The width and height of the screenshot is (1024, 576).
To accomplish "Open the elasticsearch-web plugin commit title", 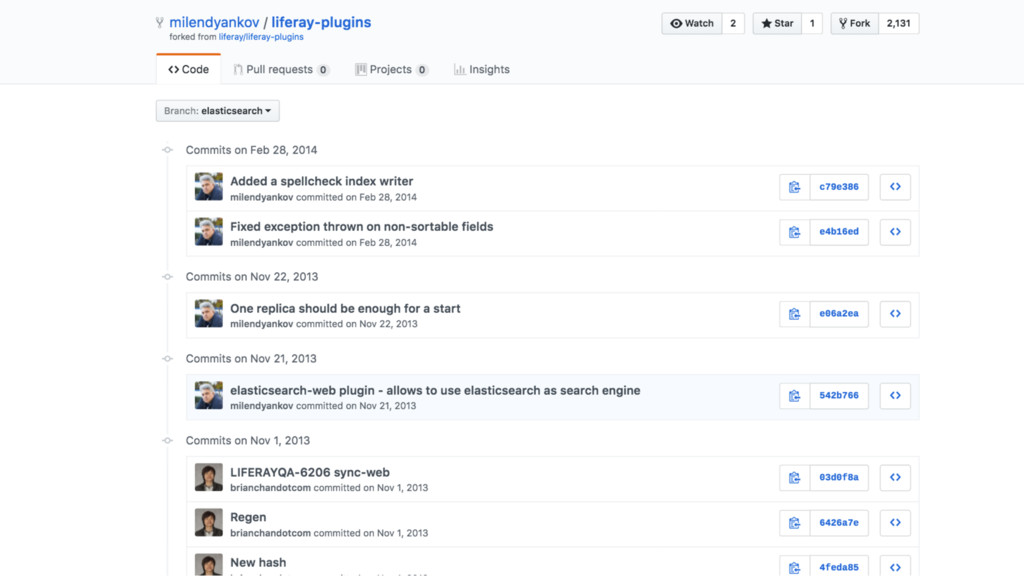I will click(x=435, y=391).
